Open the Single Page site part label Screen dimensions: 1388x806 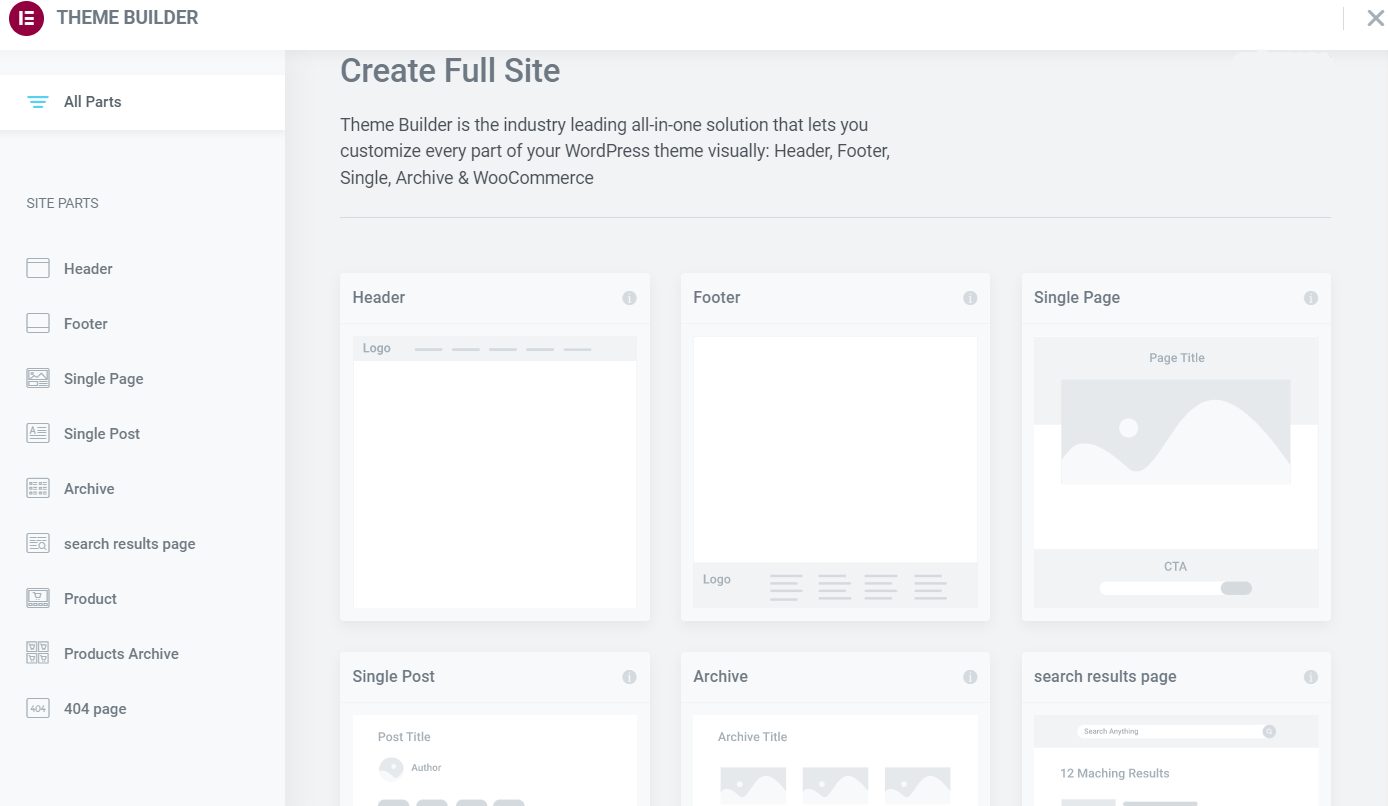tap(104, 379)
